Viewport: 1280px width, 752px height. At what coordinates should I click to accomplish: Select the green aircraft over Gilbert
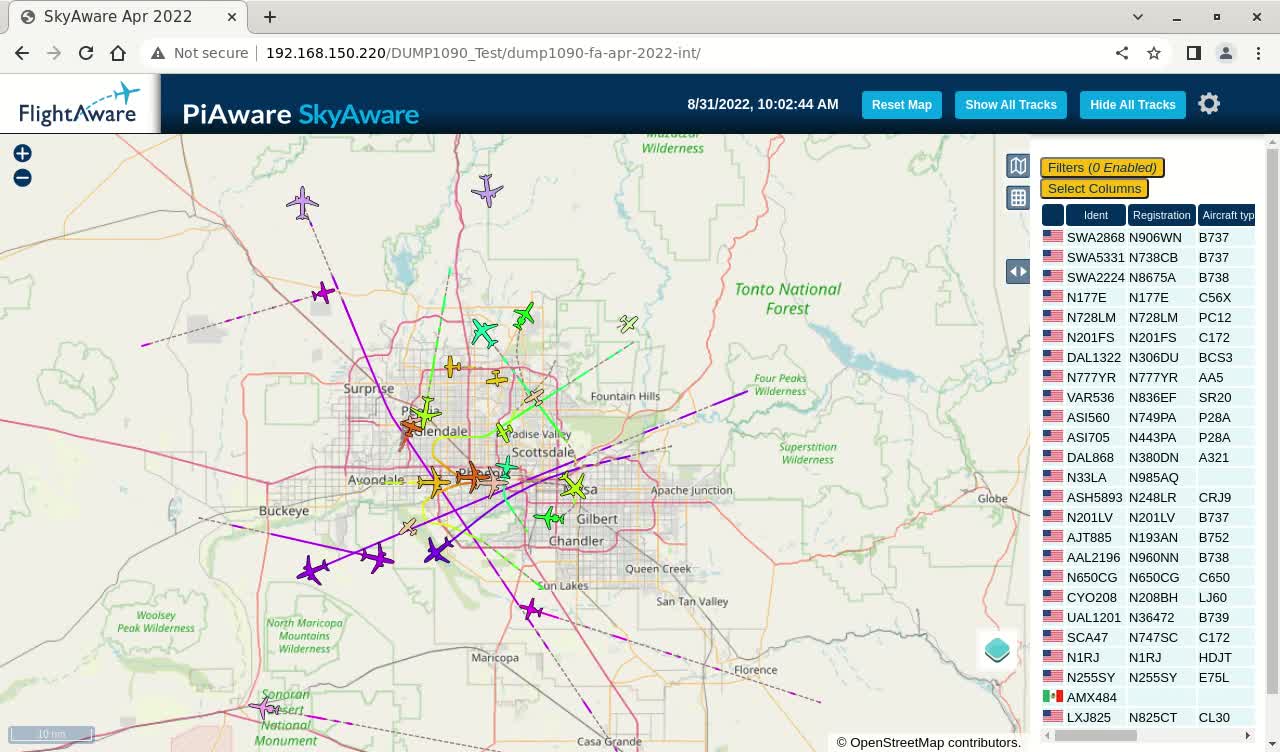(x=548, y=517)
